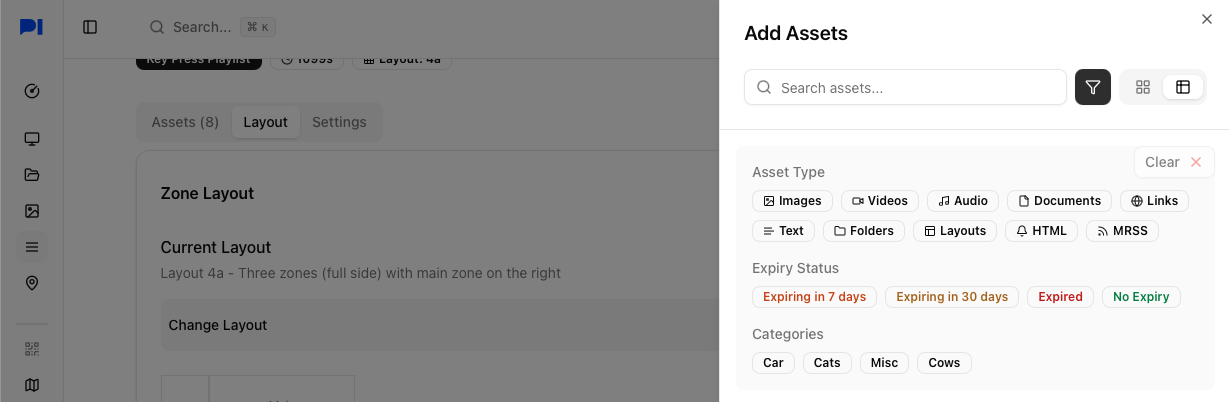This screenshot has width=1229, height=402.
Task: Switch to grid view of assets
Action: tap(1143, 87)
